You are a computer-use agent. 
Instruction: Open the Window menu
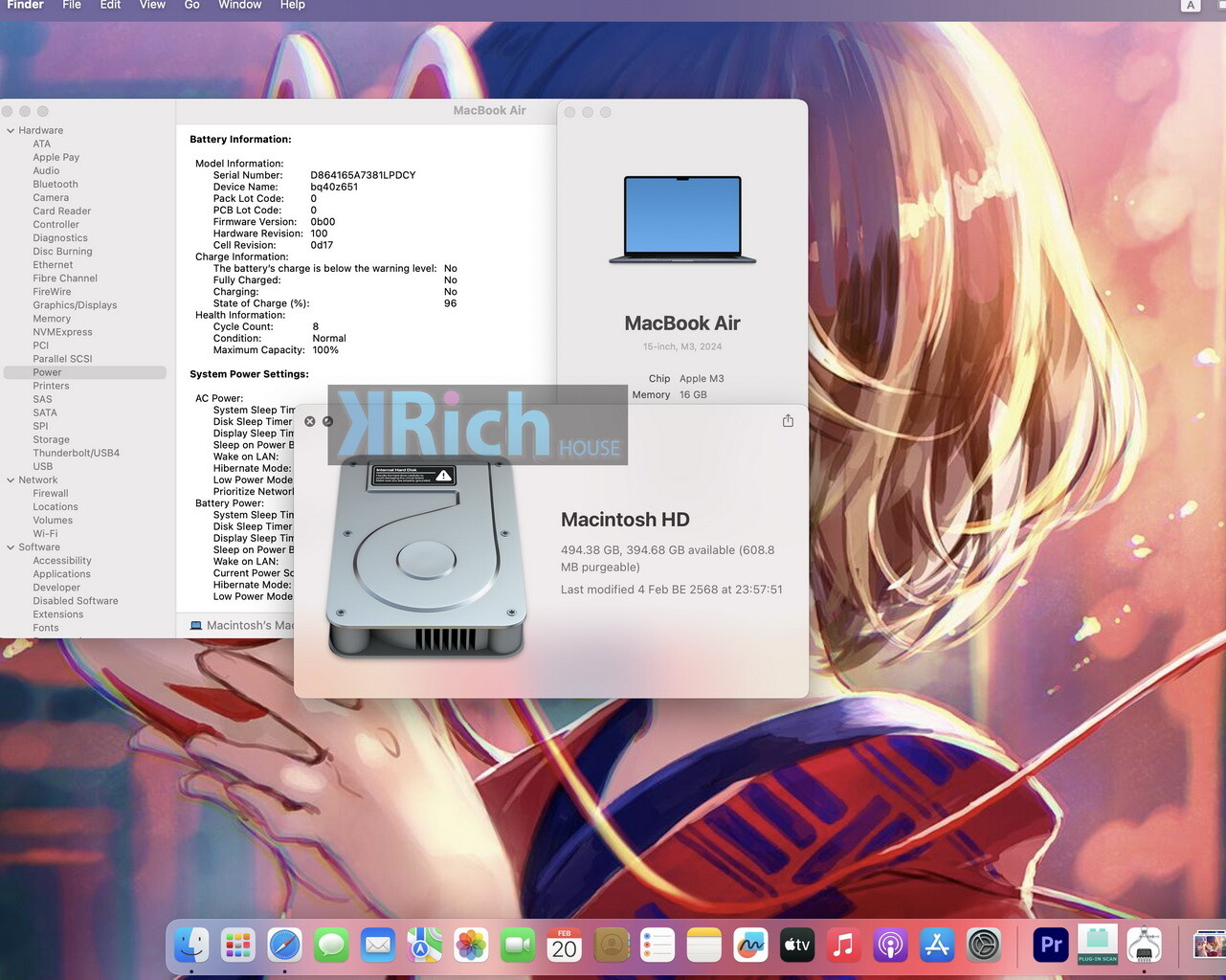click(239, 5)
